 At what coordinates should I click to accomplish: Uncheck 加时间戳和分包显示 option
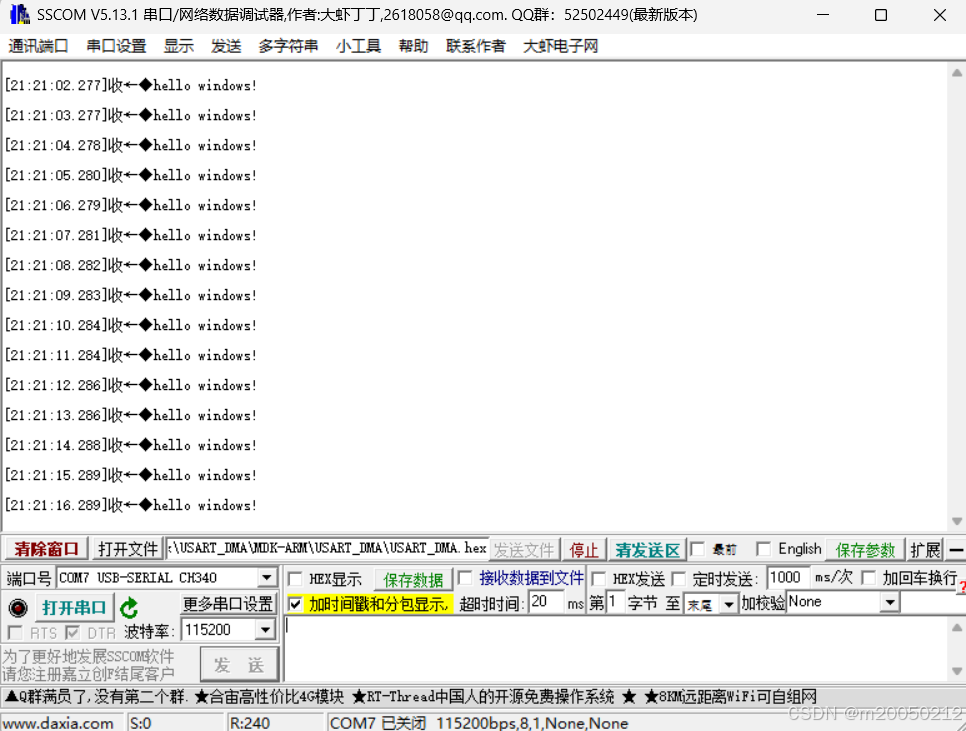294,602
